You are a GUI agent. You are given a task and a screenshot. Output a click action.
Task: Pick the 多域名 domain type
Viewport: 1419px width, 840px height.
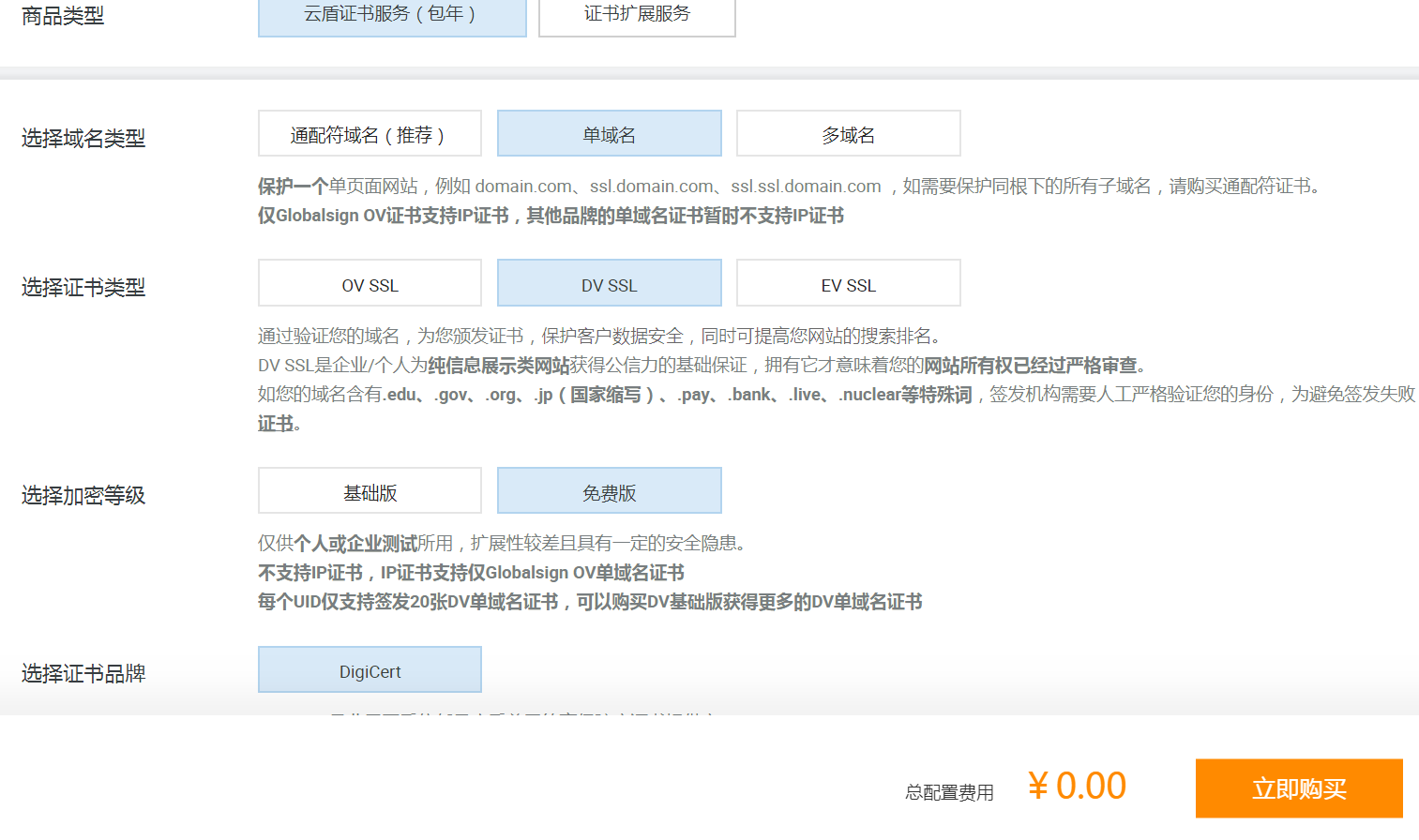point(847,133)
